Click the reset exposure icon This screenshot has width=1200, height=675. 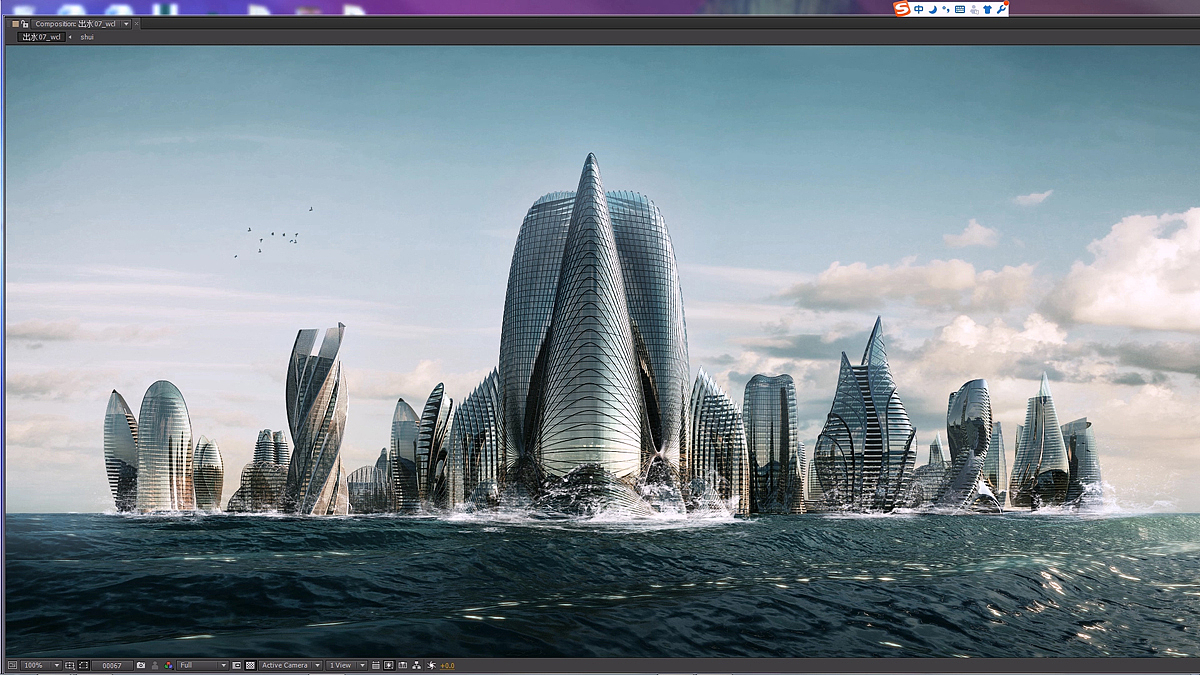click(431, 665)
